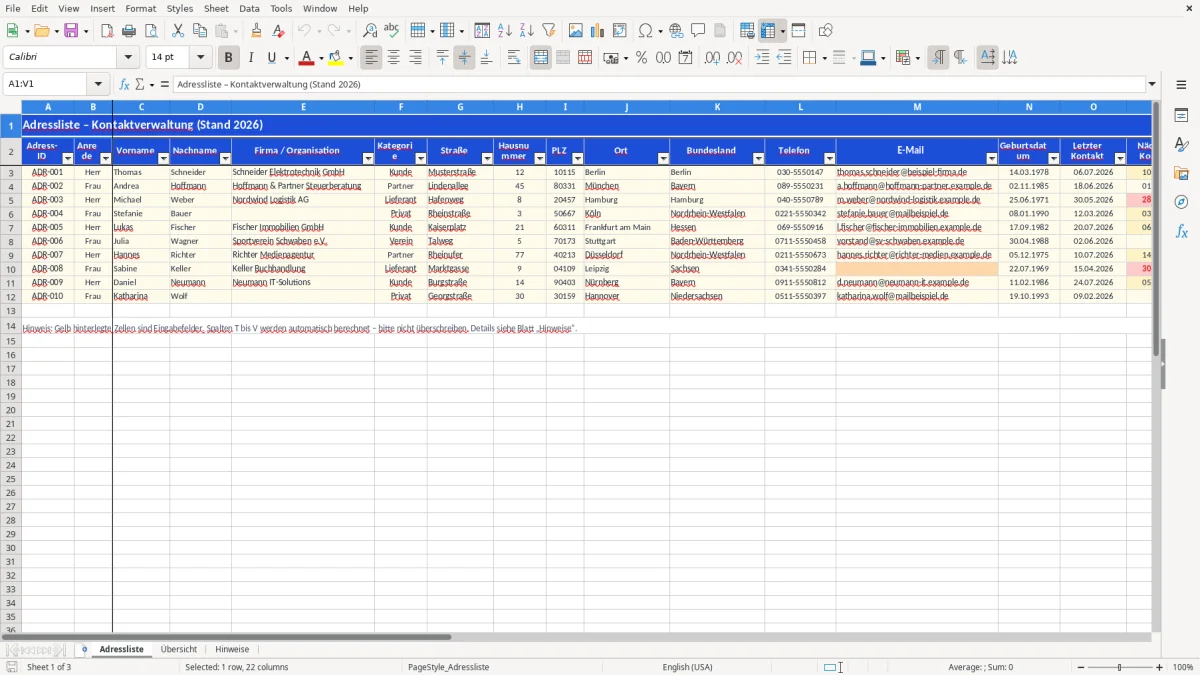Open the Vorname column filter dropdown
The height and width of the screenshot is (675, 1200).
(x=163, y=158)
